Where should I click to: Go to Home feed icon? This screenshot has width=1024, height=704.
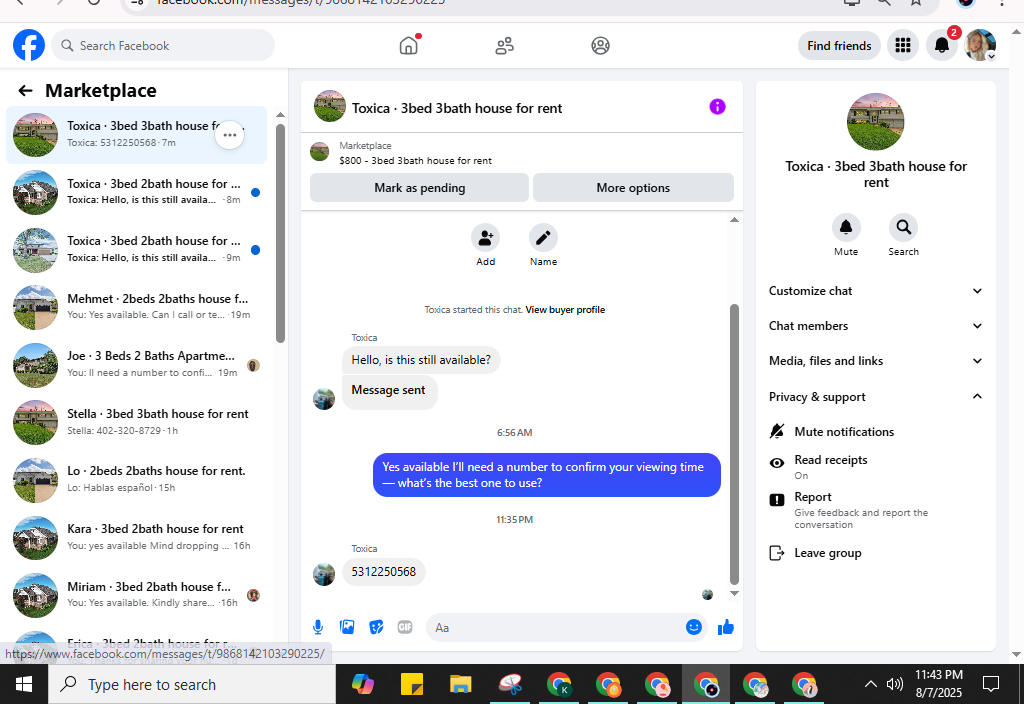(409, 46)
